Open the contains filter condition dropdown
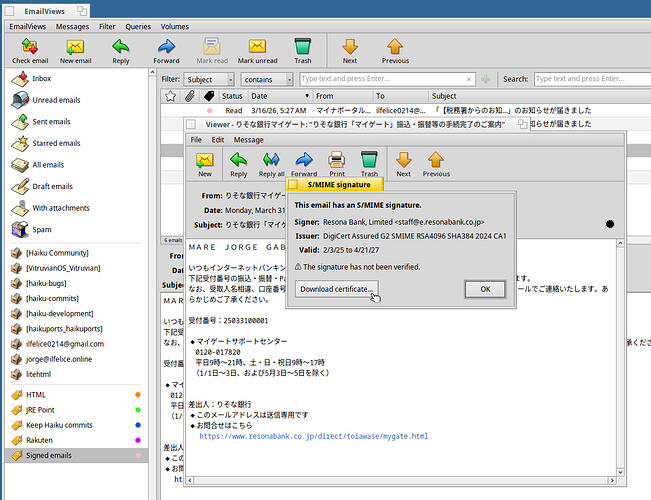 click(x=267, y=79)
